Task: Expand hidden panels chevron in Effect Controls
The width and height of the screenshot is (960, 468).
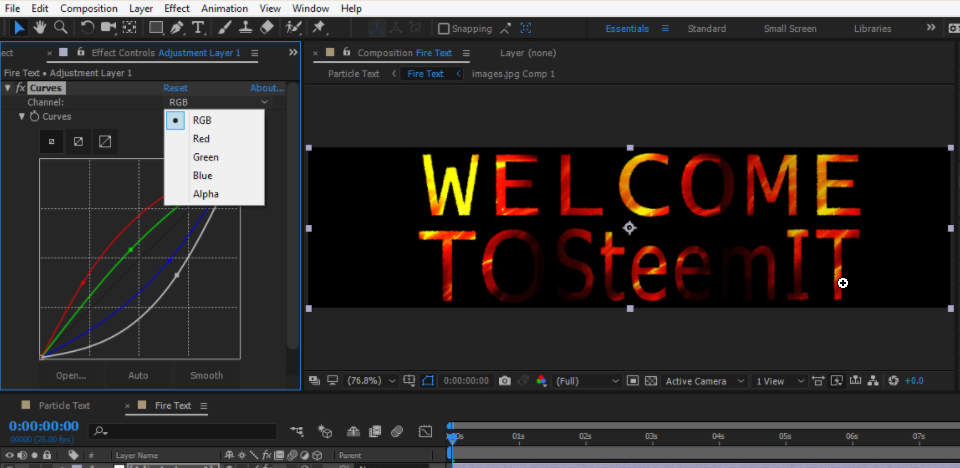Action: [x=293, y=53]
